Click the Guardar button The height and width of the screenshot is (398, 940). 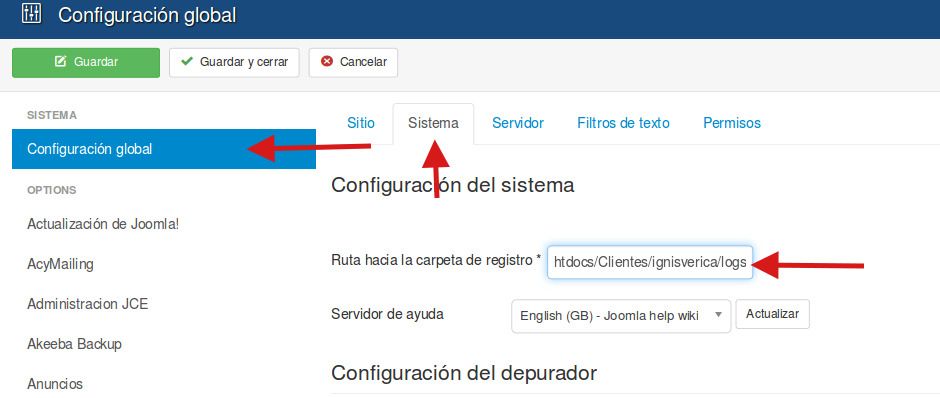(x=86, y=62)
